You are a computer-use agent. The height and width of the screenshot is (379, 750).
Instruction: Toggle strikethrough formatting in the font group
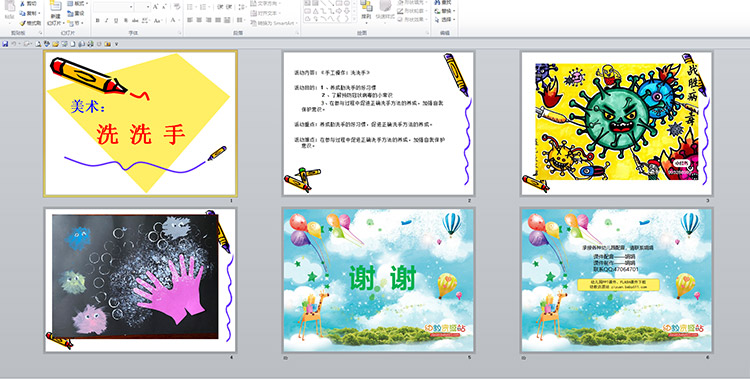pyautogui.click(x=135, y=21)
